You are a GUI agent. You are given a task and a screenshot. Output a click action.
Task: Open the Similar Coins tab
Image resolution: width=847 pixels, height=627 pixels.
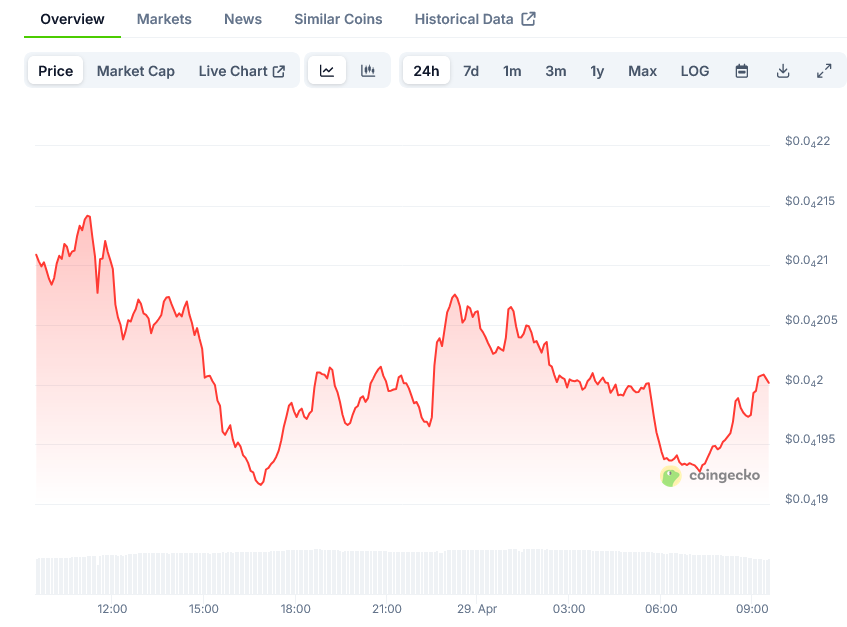coord(338,19)
